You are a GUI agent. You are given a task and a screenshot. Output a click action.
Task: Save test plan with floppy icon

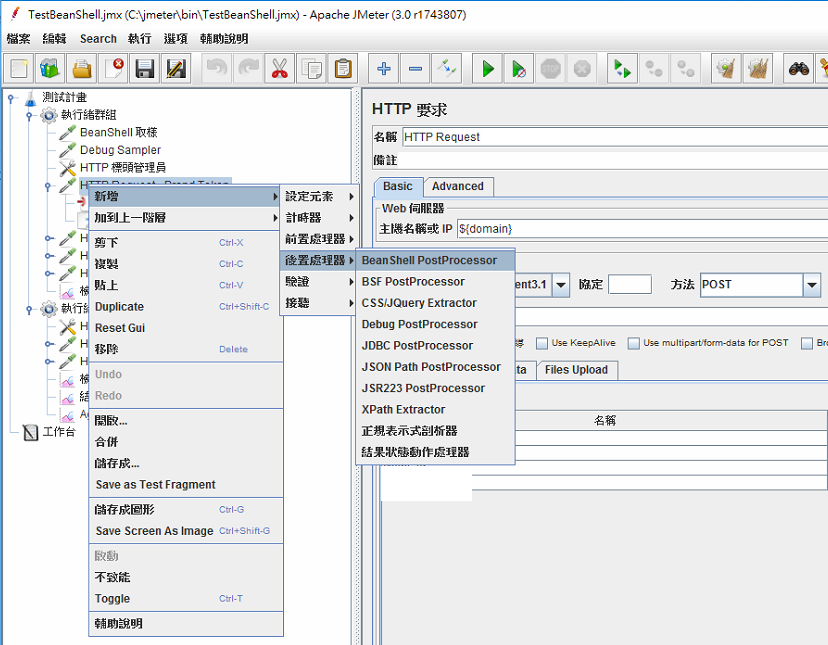[x=145, y=69]
